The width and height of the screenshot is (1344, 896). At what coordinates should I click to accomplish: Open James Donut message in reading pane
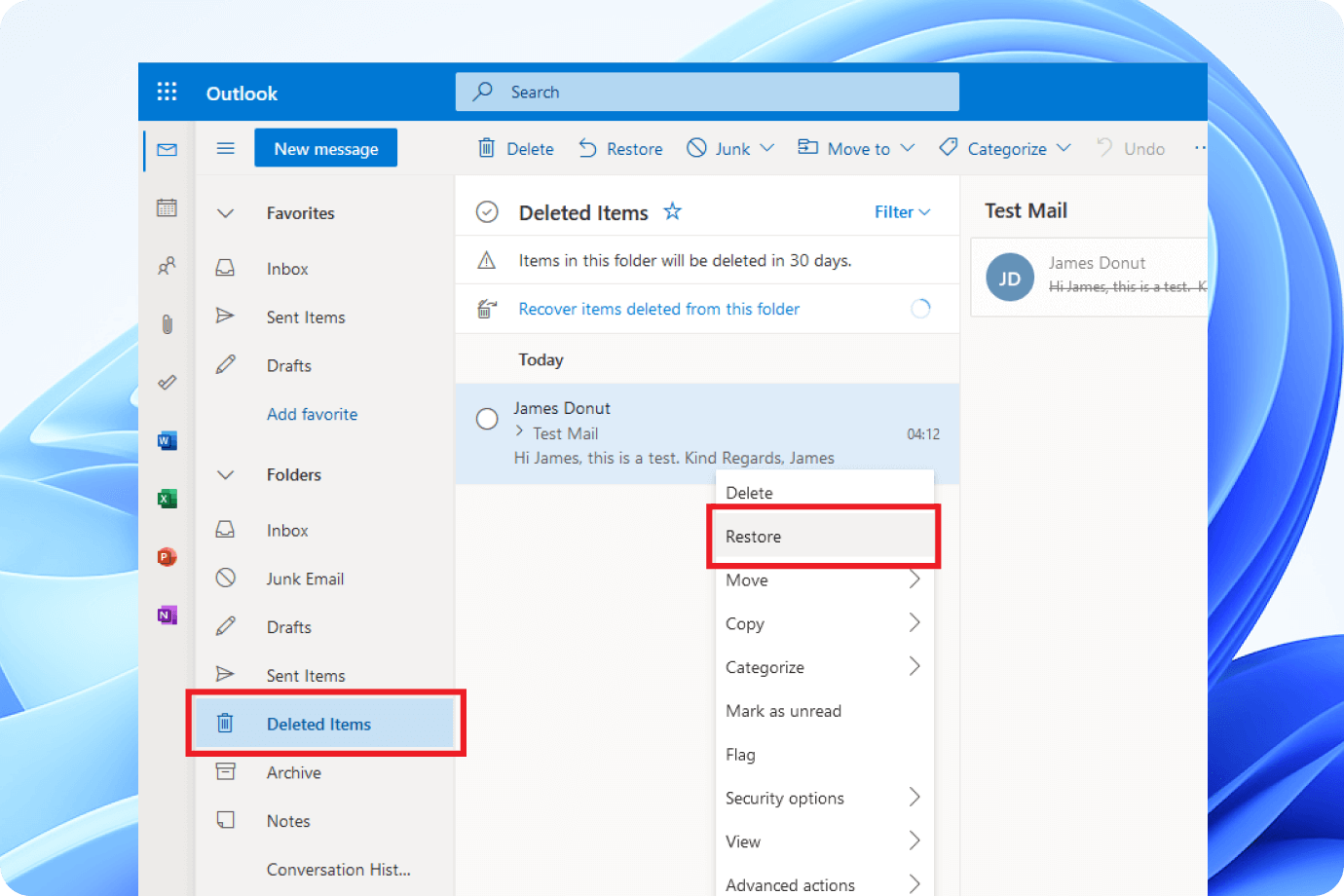[1090, 277]
